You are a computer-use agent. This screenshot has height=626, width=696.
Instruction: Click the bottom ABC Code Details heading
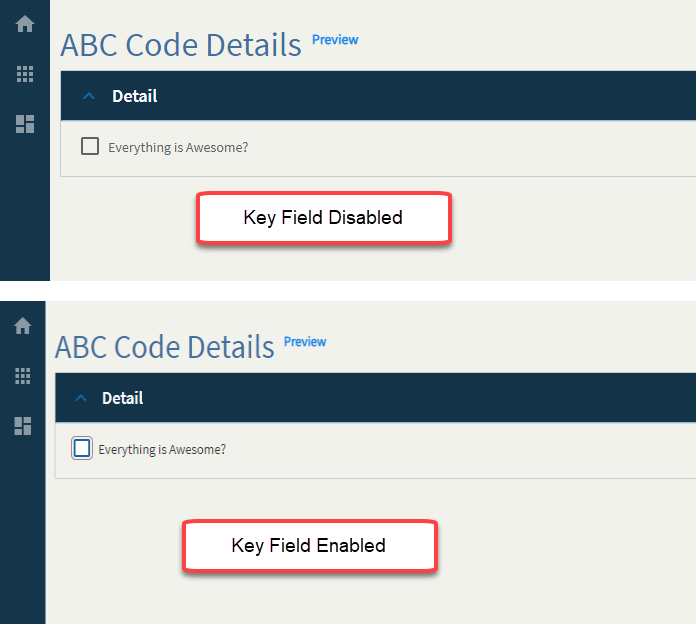coord(165,347)
